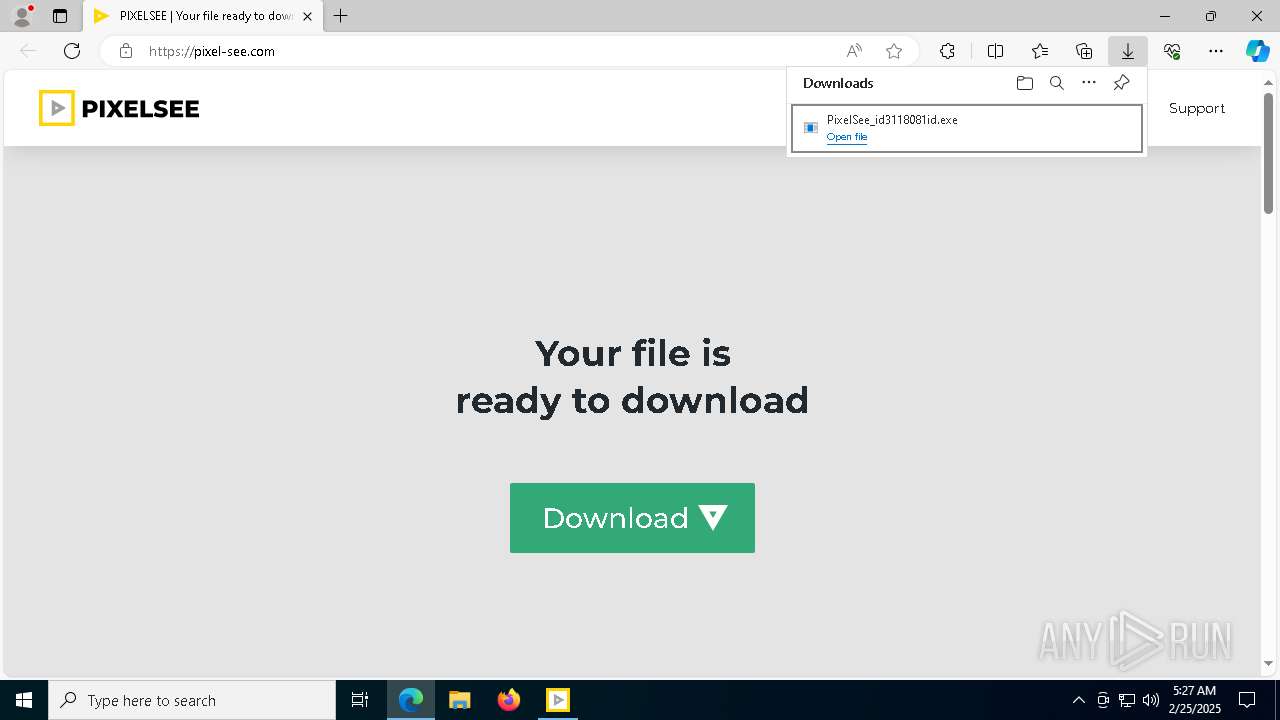View site information lock icon
1280x720 pixels.
(126, 51)
